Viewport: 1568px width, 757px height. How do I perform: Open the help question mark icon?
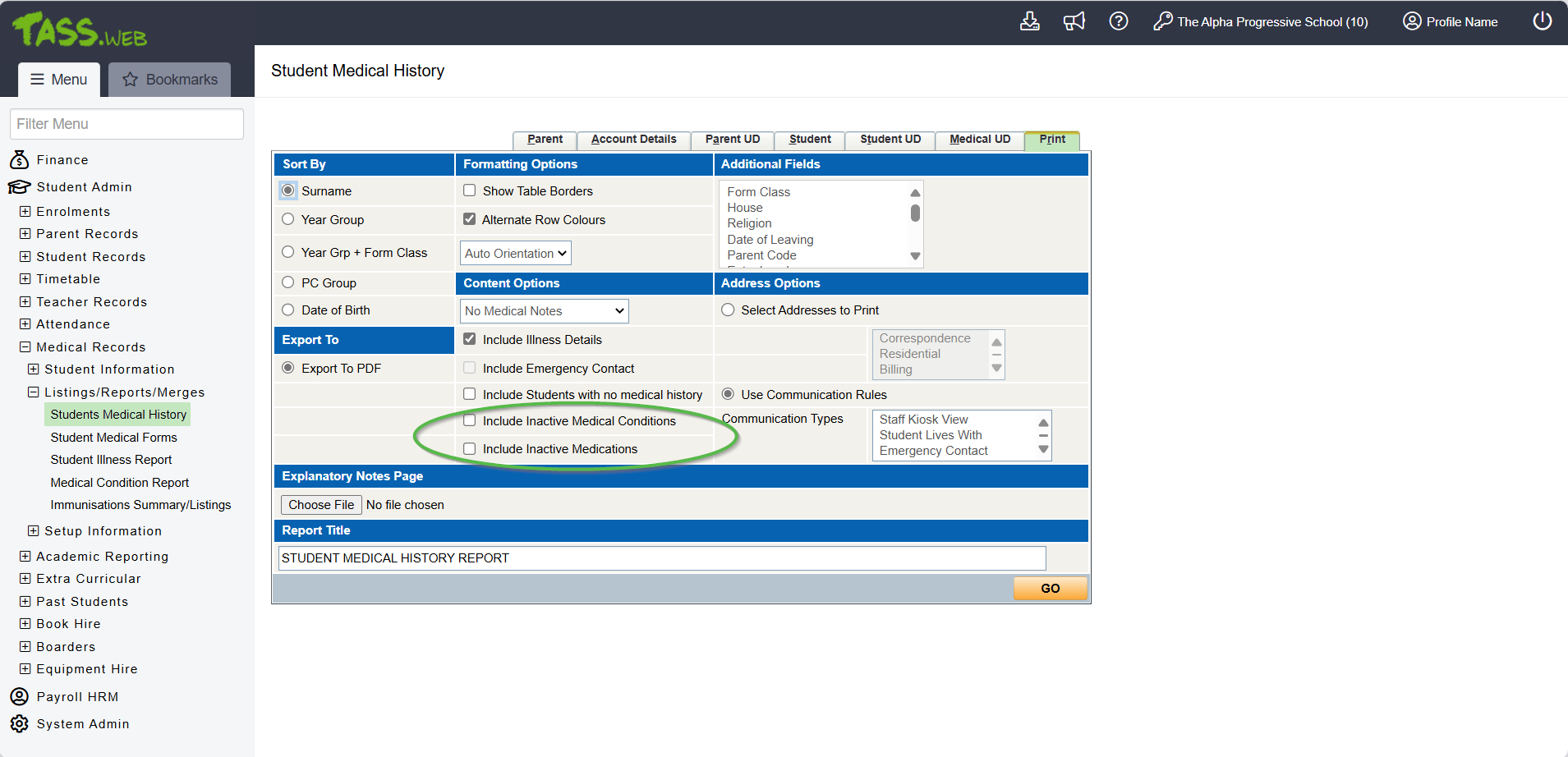(1118, 21)
